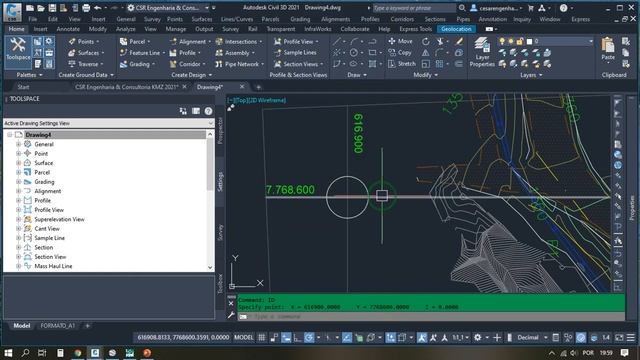Toggle the grid display in status bar

[x=262, y=338]
